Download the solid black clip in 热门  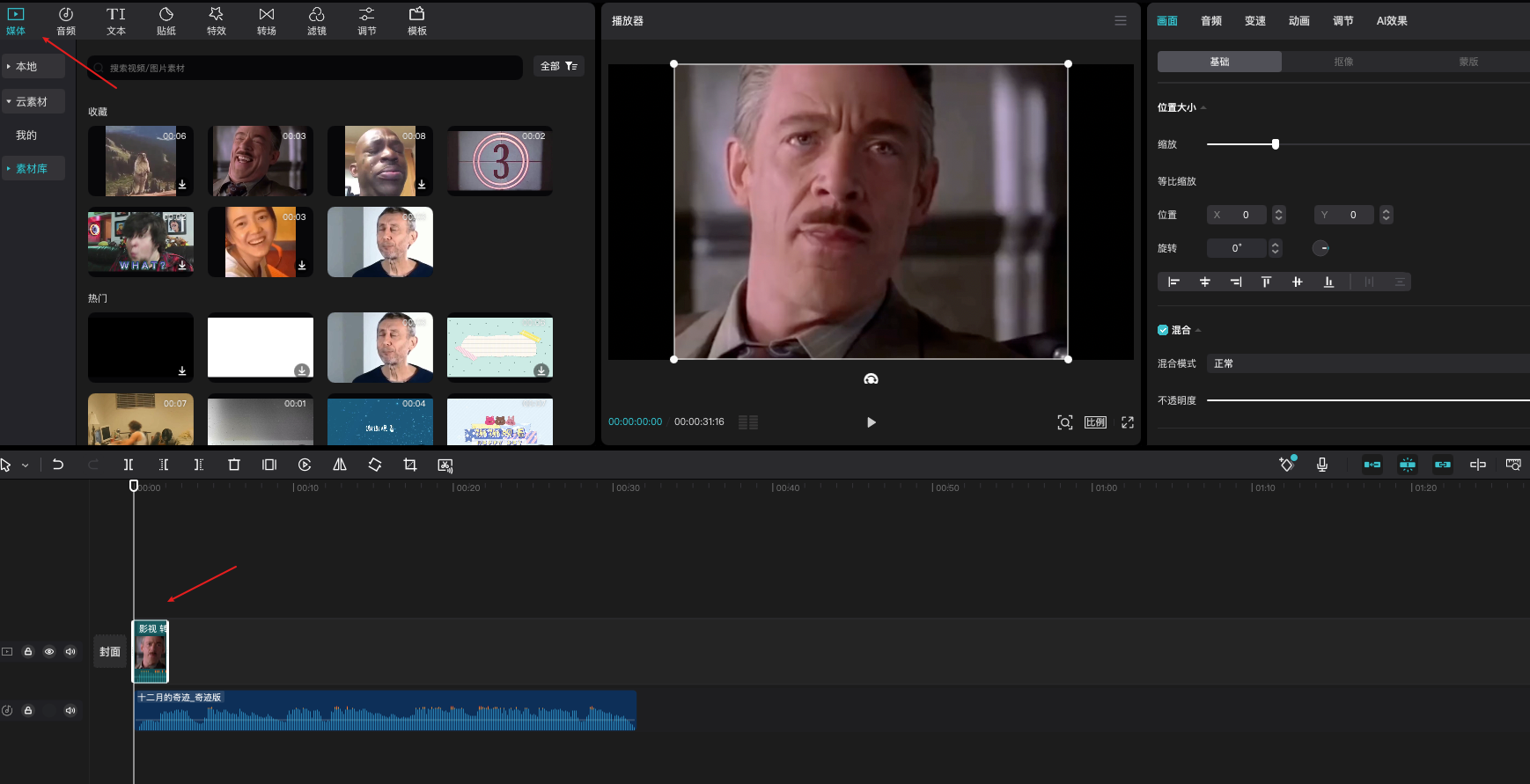pos(182,371)
